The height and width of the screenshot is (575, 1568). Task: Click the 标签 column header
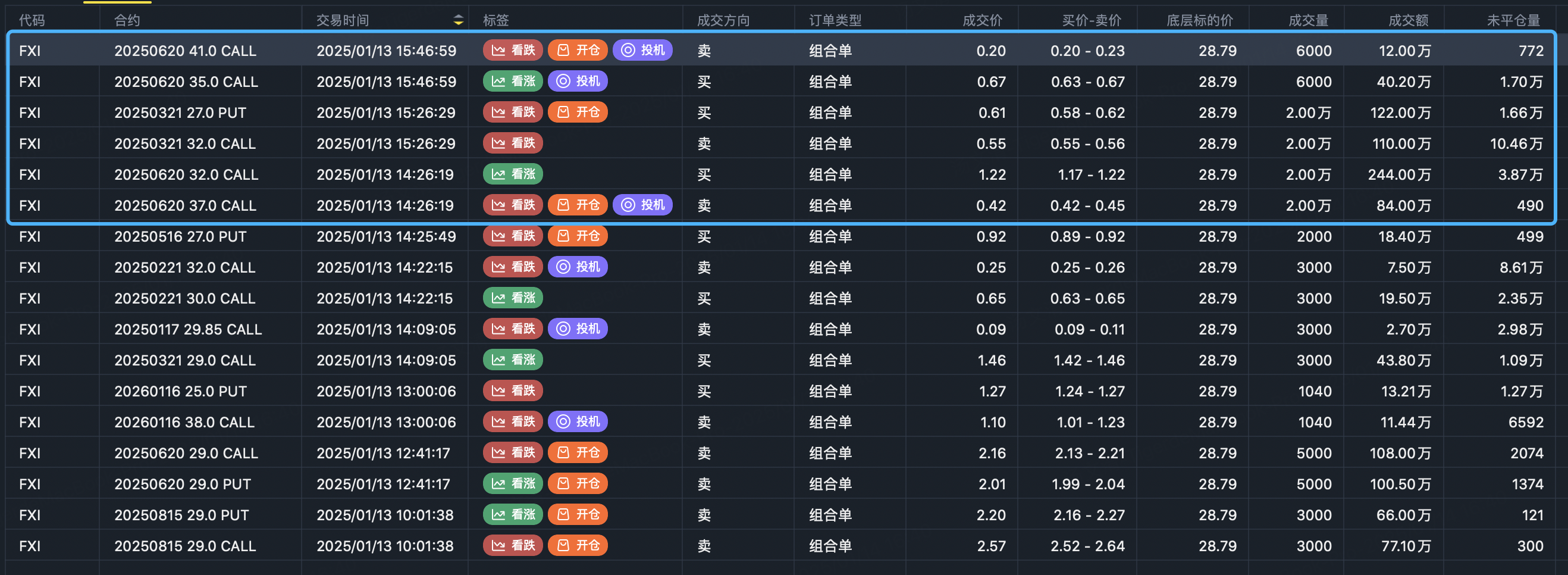[496, 20]
